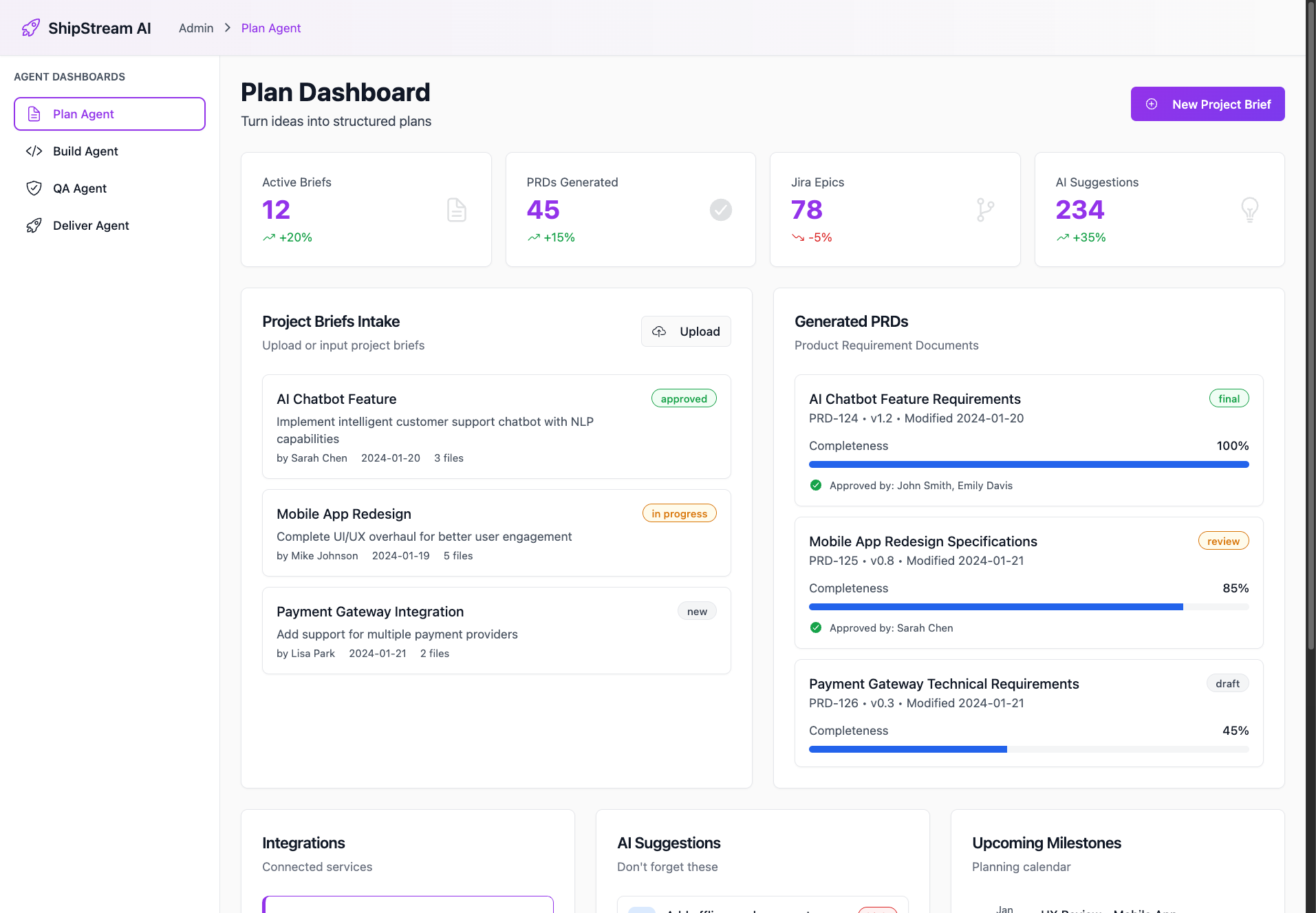Click the Deliver Agent rocket icon
The width and height of the screenshot is (1316, 913).
pyautogui.click(x=34, y=225)
